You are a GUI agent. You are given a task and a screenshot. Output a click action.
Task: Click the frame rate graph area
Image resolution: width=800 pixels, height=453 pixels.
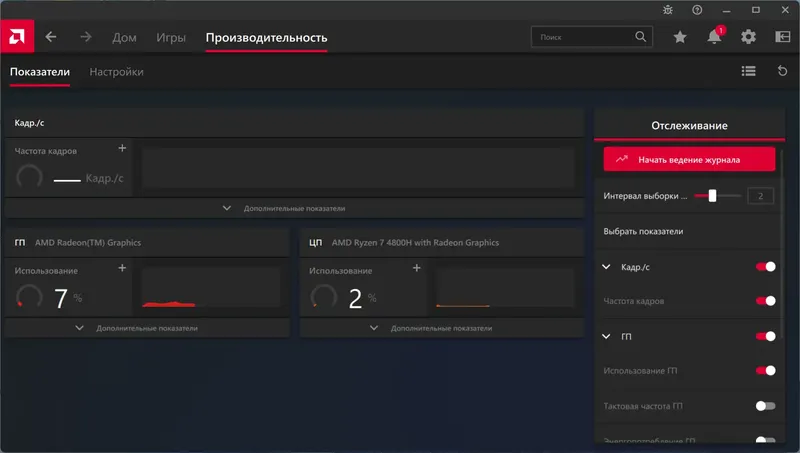(x=358, y=168)
